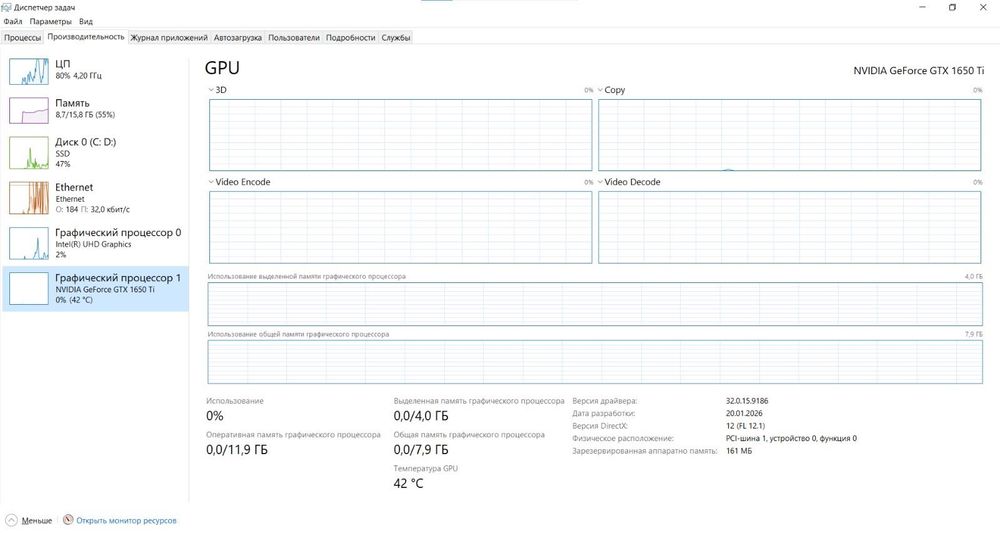Click the Copy utilization graph
Image resolution: width=1000 pixels, height=534 pixels.
pos(790,135)
